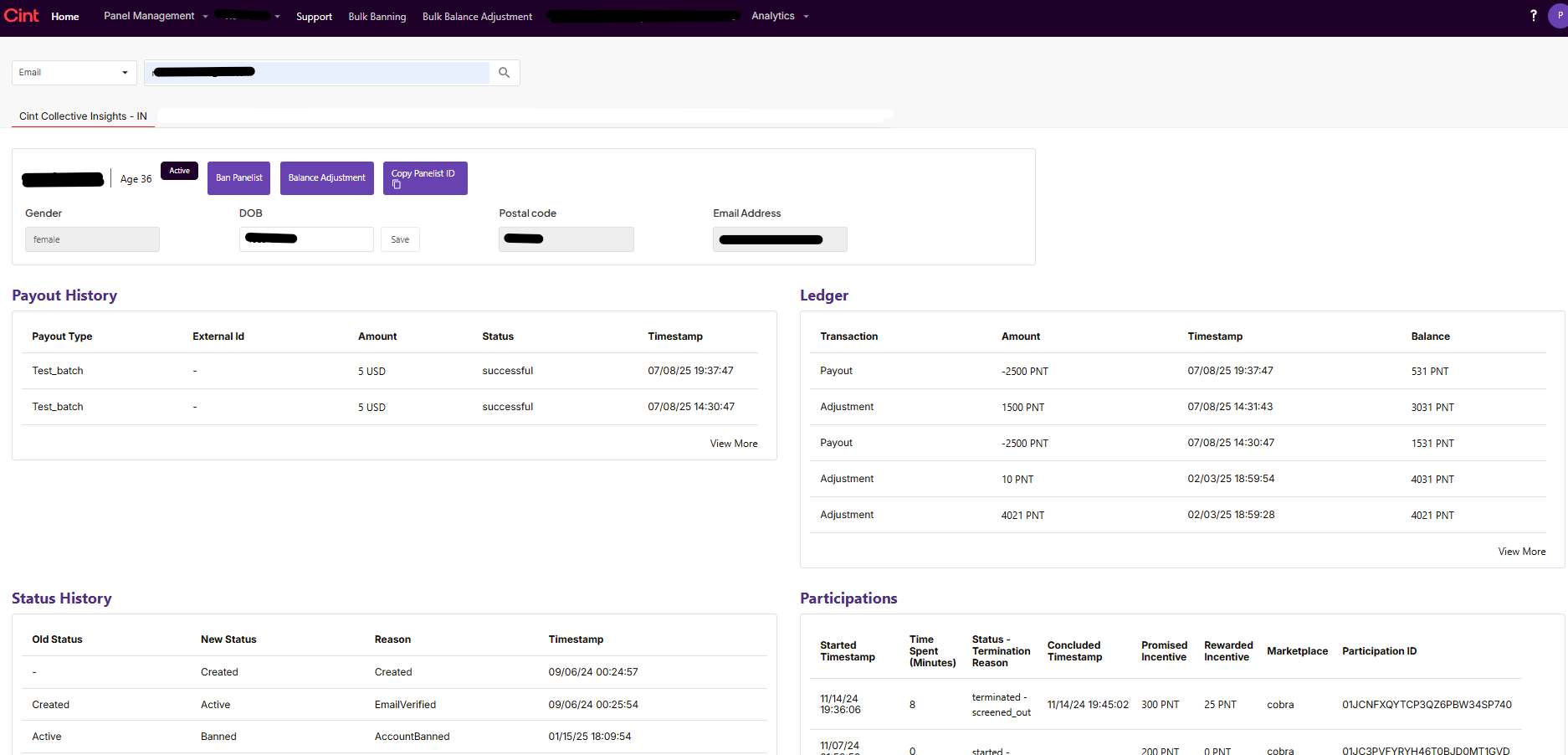Screen dimensions: 1568x755
Task: Click status timestamp 01/15/25 18:09:54
Action: pos(590,737)
